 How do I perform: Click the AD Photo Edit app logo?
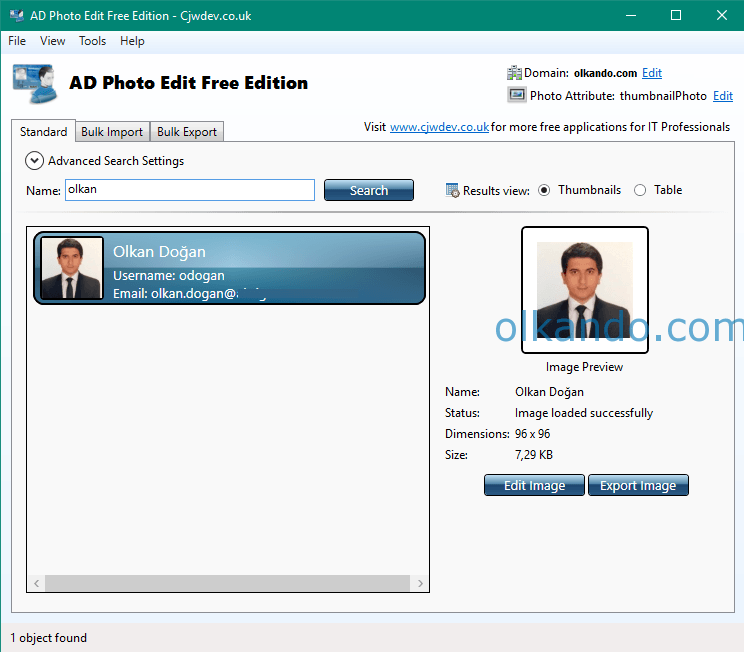pyautogui.click(x=35, y=84)
